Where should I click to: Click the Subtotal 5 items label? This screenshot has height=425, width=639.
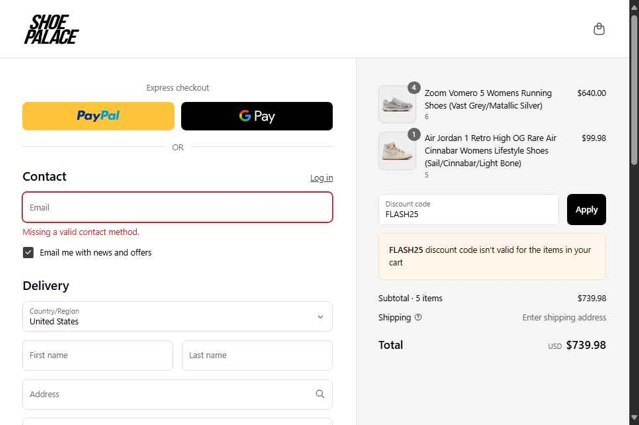click(410, 298)
